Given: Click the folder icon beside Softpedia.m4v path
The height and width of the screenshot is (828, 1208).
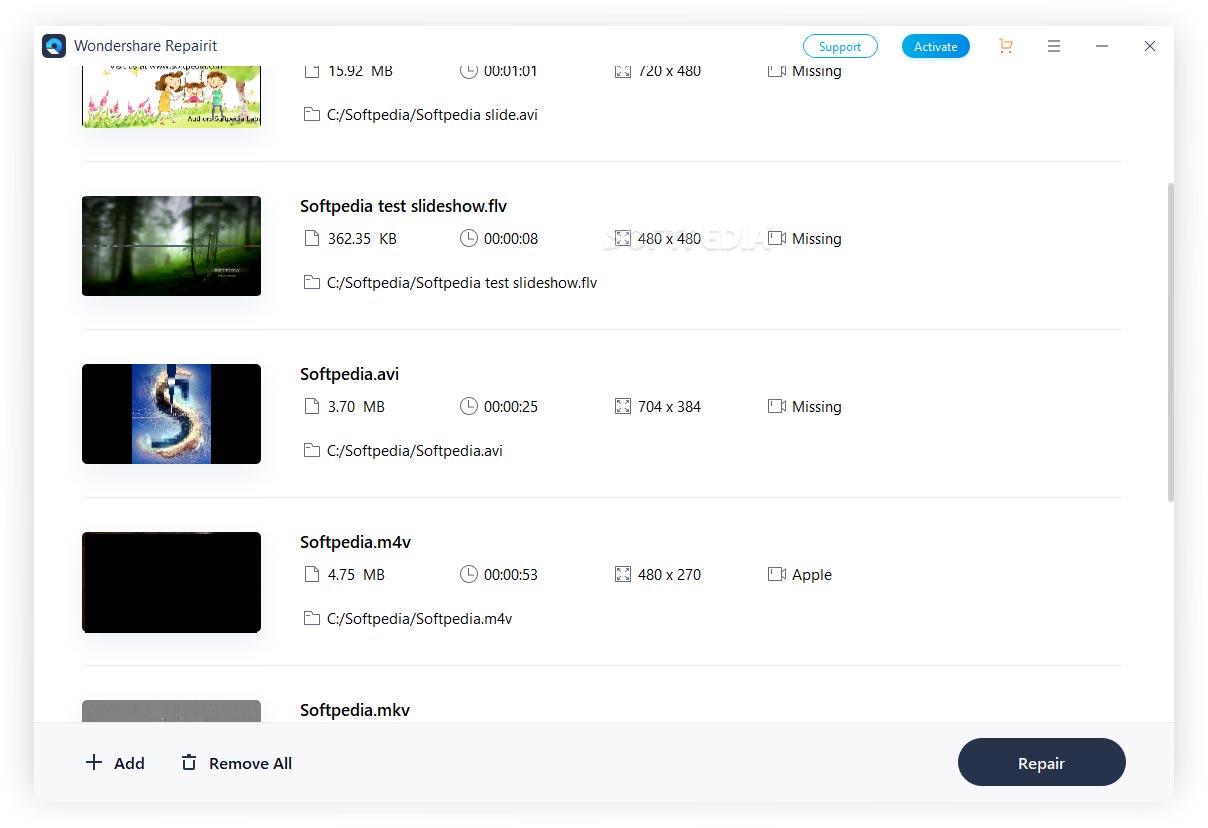Looking at the screenshot, I should 312,619.
